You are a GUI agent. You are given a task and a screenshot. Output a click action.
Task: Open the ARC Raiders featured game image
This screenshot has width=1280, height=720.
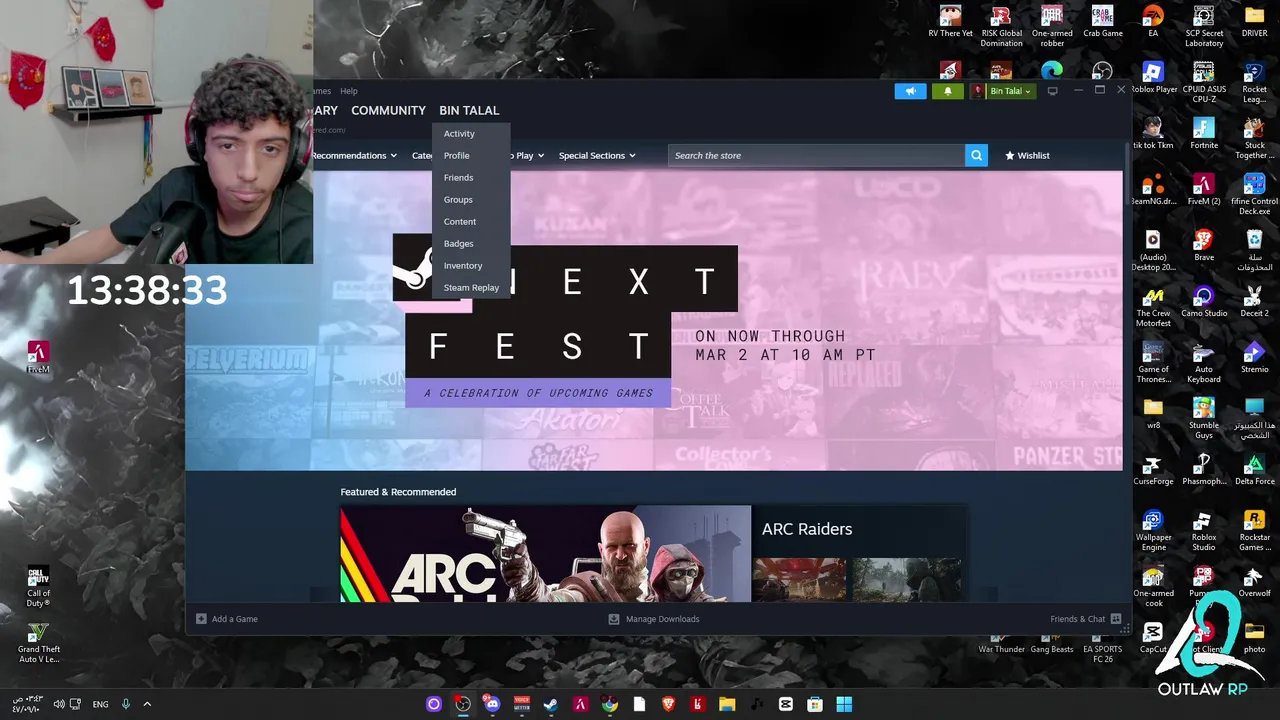point(545,554)
